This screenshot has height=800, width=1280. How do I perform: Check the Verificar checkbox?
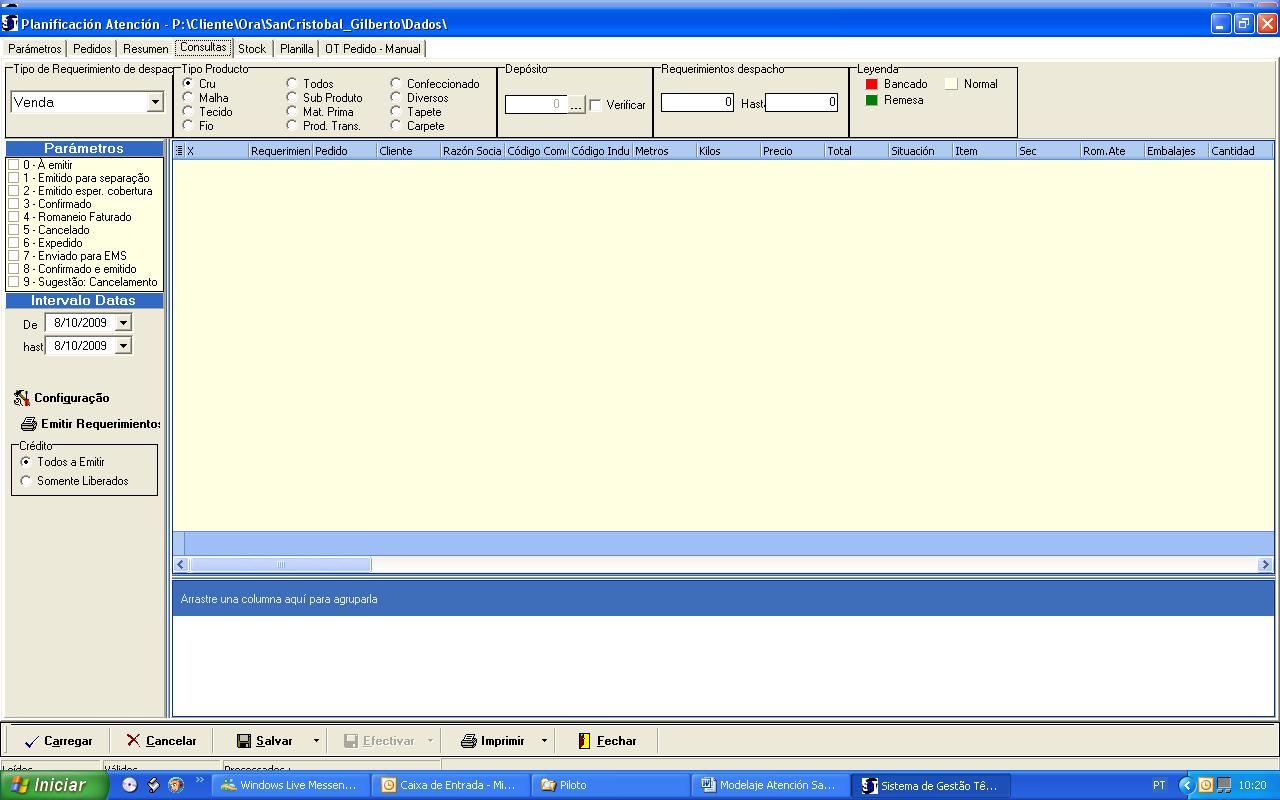coord(595,105)
